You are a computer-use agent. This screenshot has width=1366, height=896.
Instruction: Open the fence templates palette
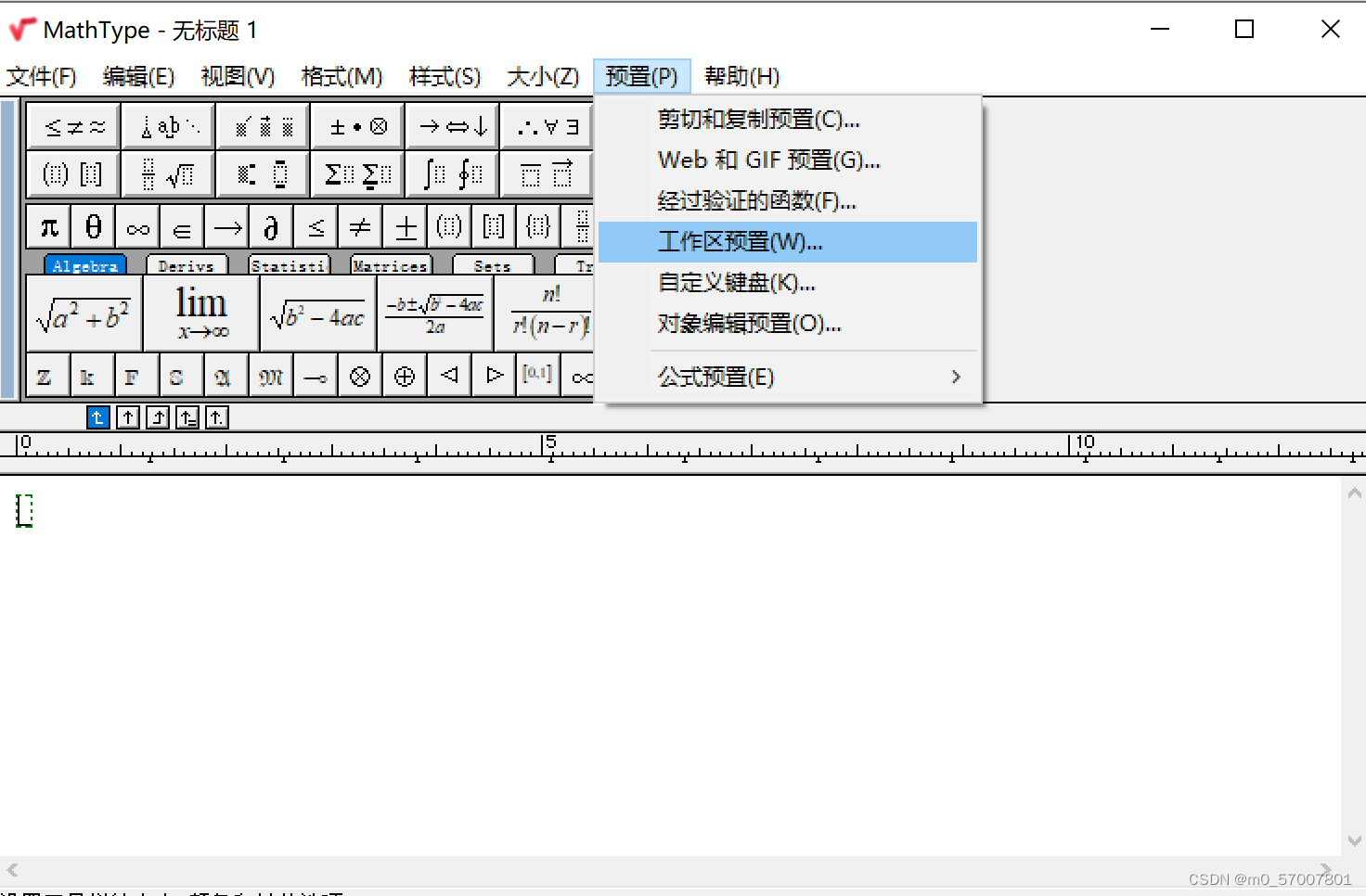click(x=74, y=174)
